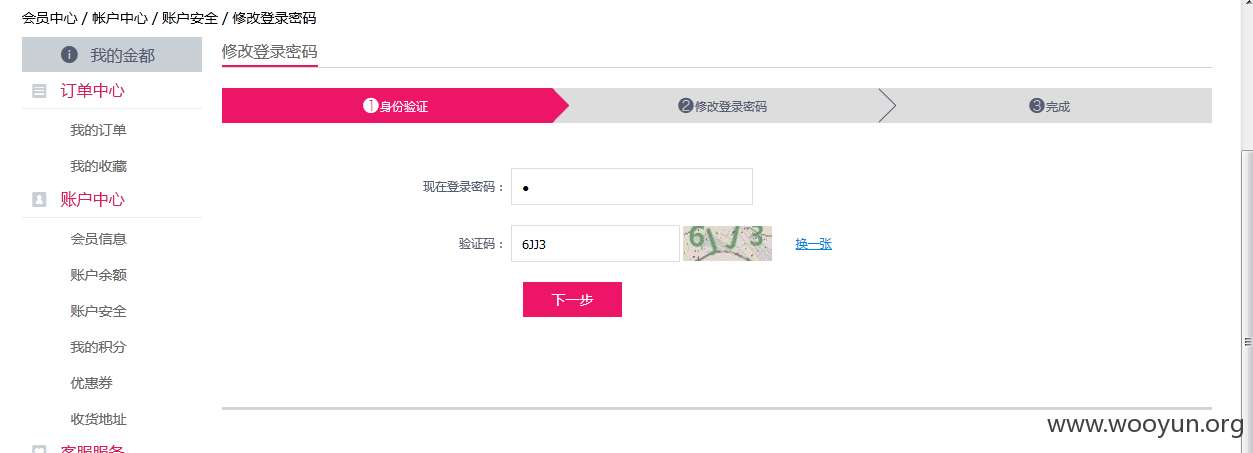The height and width of the screenshot is (453, 1253).
Task: Open 账户安全 in the sidebar
Action: point(98,311)
